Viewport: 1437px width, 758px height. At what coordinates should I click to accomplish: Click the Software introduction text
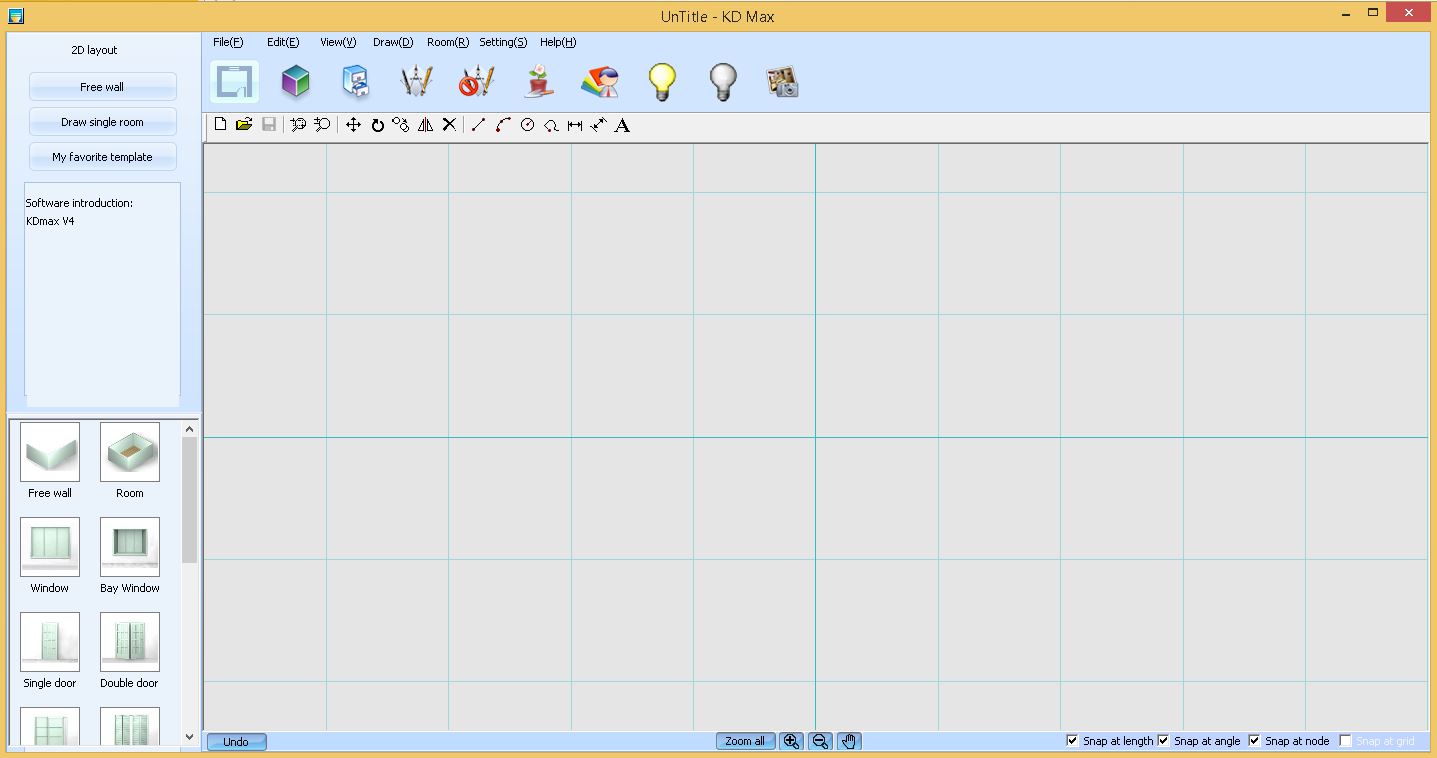79,203
